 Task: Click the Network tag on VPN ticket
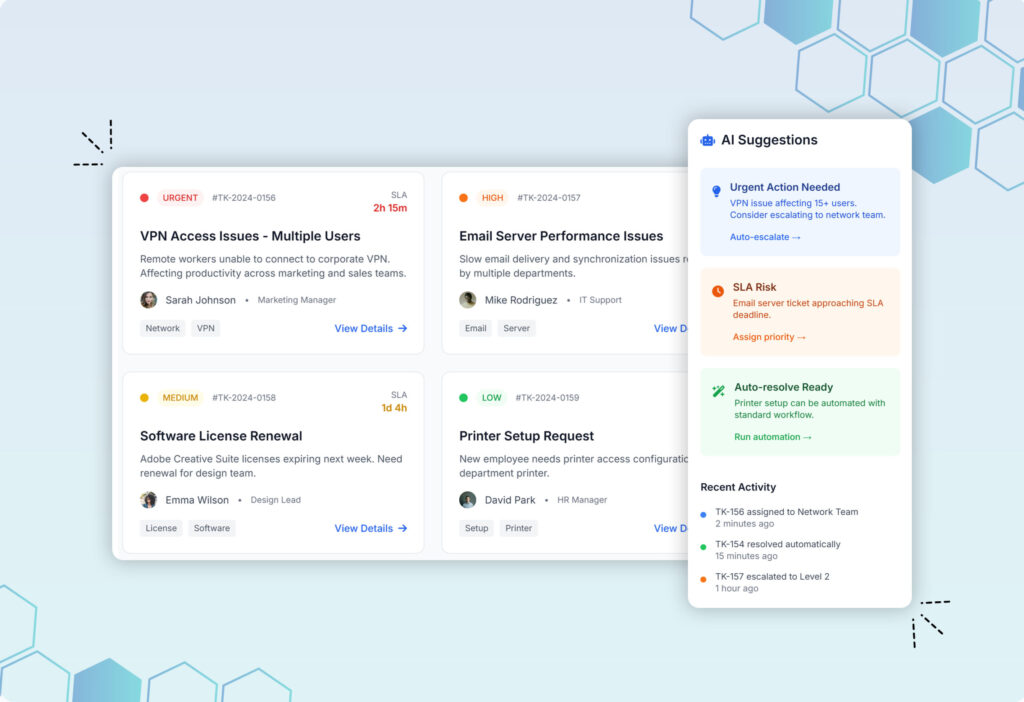[162, 328]
